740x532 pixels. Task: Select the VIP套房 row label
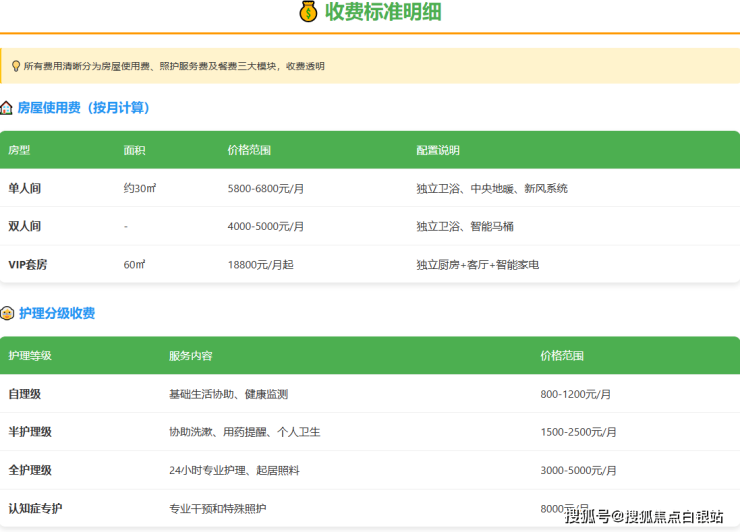(28, 265)
